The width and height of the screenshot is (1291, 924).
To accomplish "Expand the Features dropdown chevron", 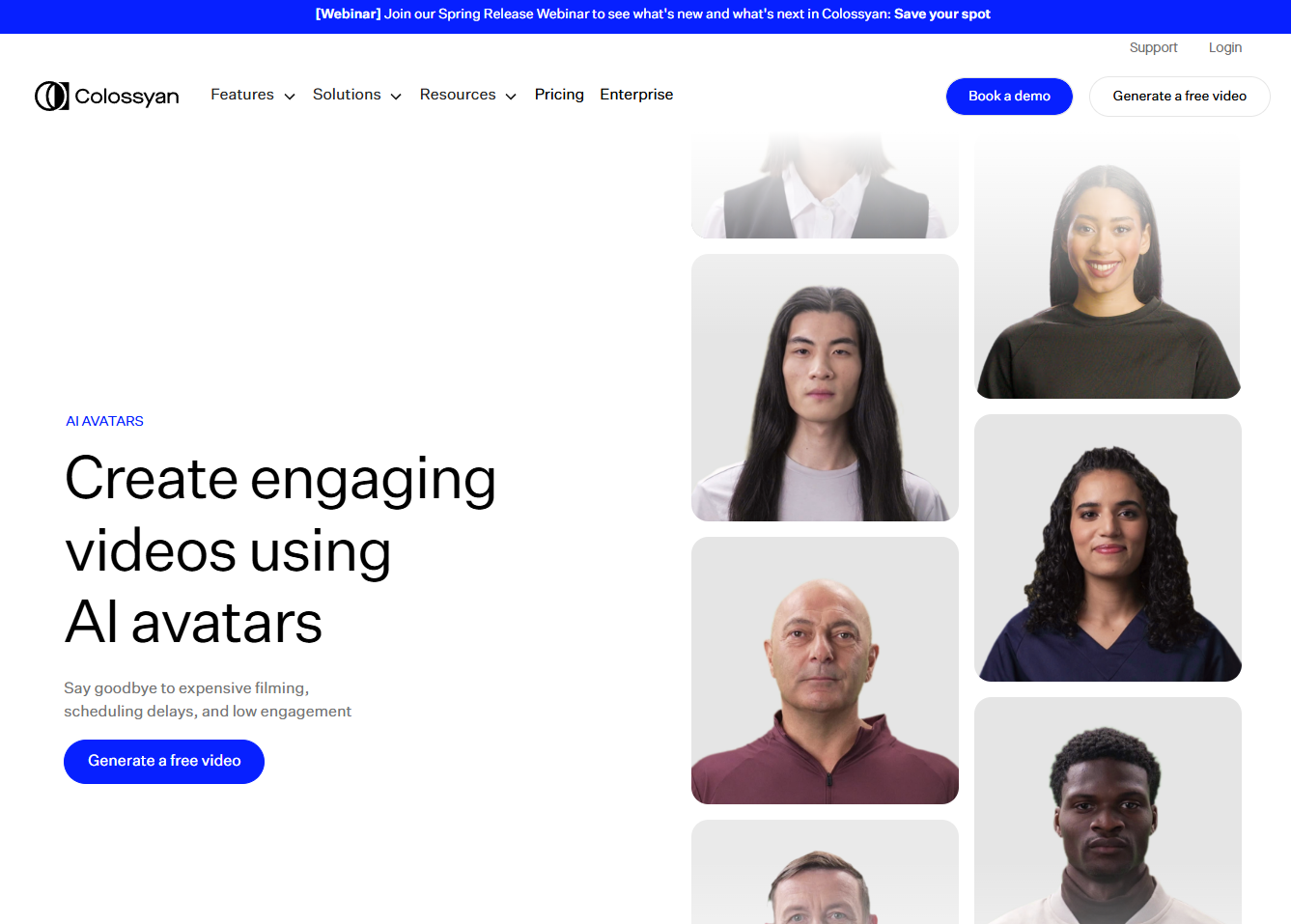I will tap(290, 96).
